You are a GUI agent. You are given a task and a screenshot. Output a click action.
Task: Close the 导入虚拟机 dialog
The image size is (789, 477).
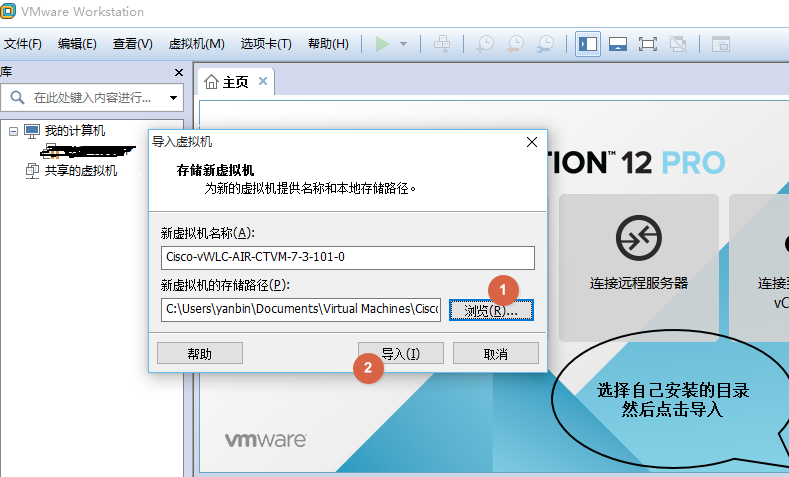(x=532, y=142)
